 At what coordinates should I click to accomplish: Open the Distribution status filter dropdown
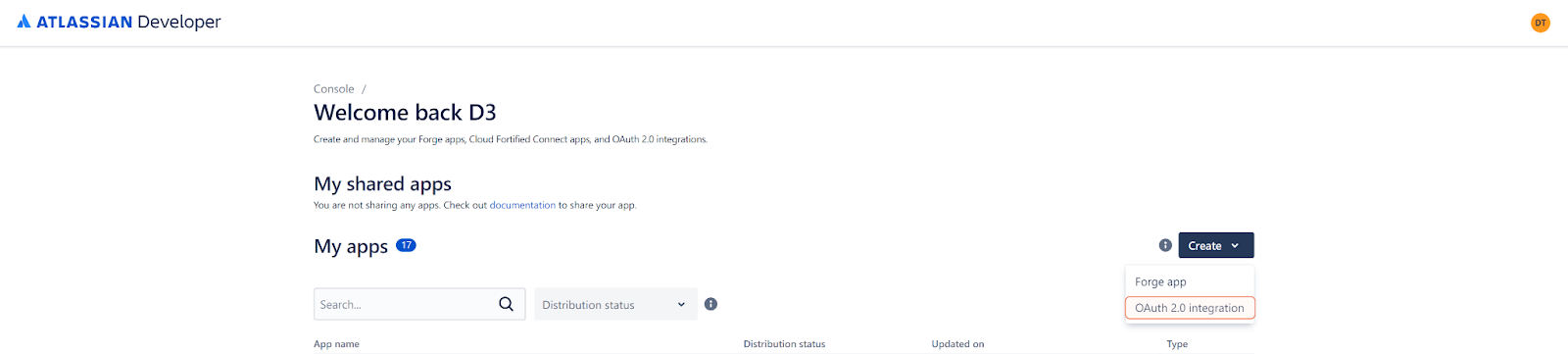(x=615, y=304)
